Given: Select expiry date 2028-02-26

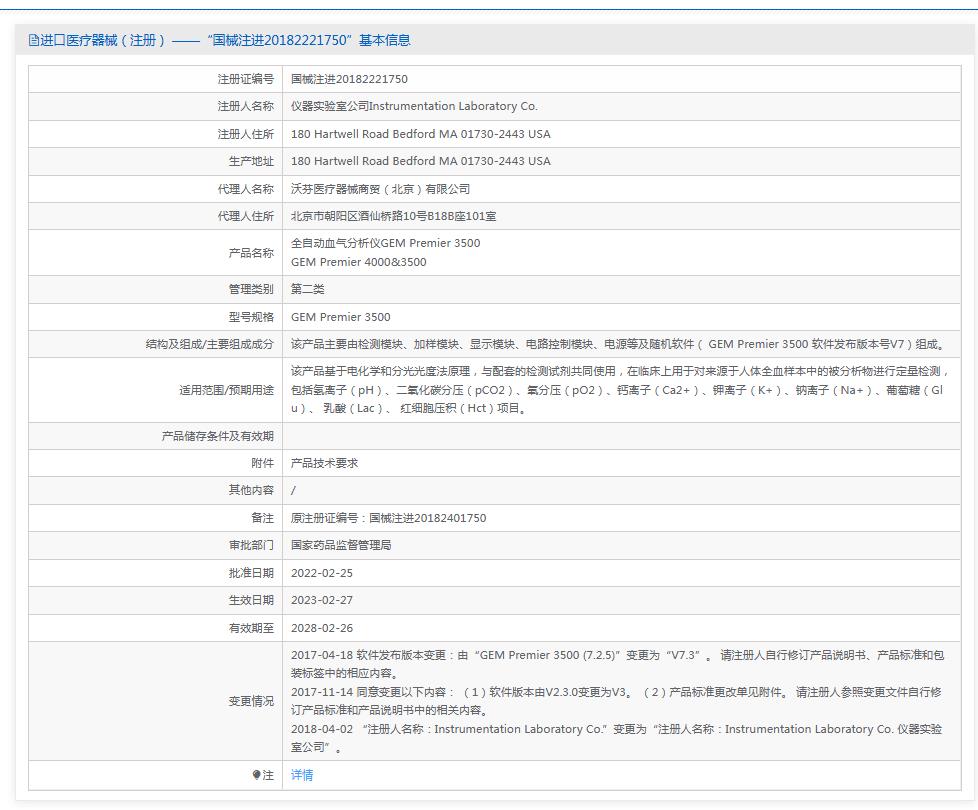Looking at the screenshot, I should 322,628.
